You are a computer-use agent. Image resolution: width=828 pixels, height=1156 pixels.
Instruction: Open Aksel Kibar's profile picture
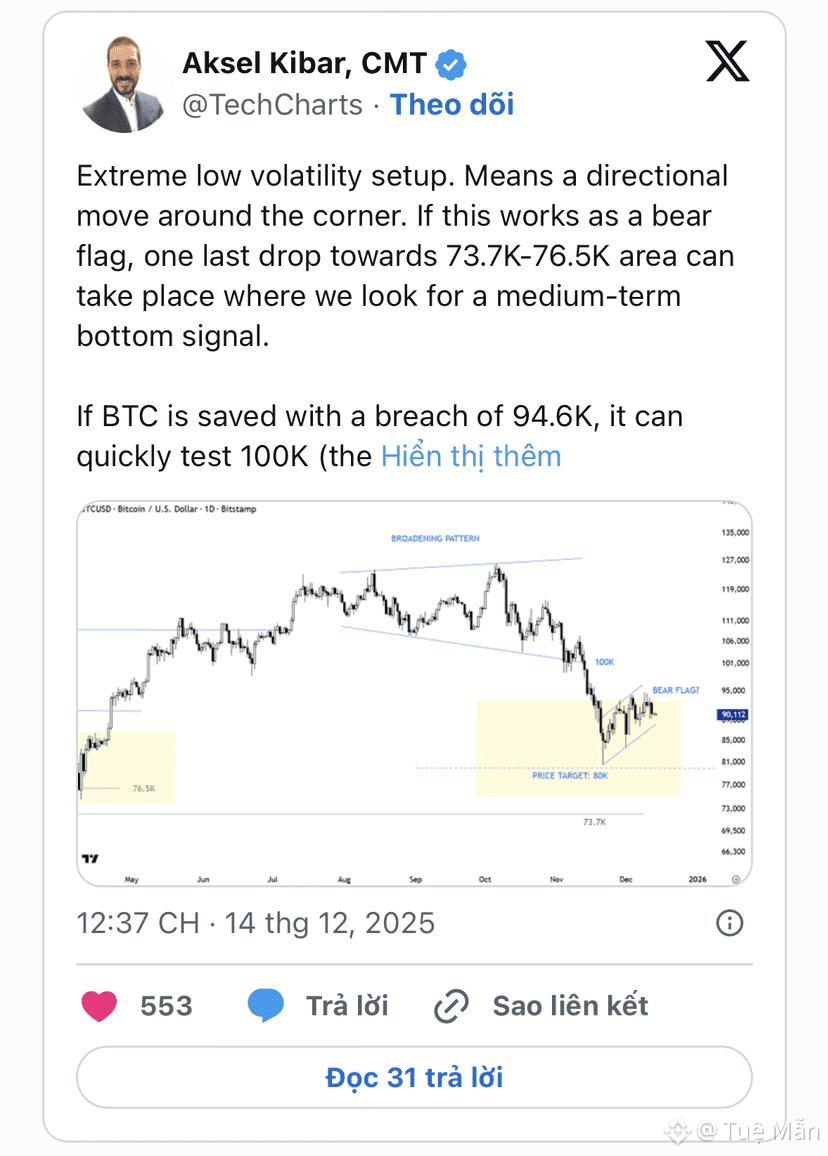125,85
